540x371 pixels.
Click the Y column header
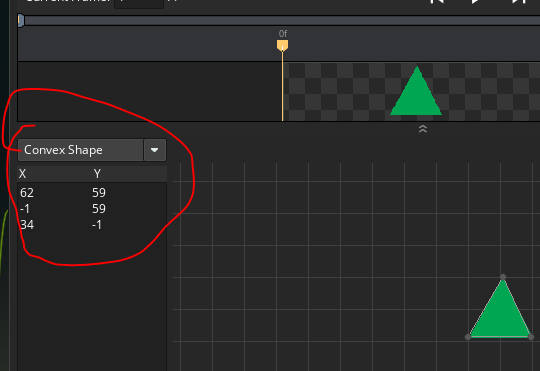pyautogui.click(x=97, y=174)
